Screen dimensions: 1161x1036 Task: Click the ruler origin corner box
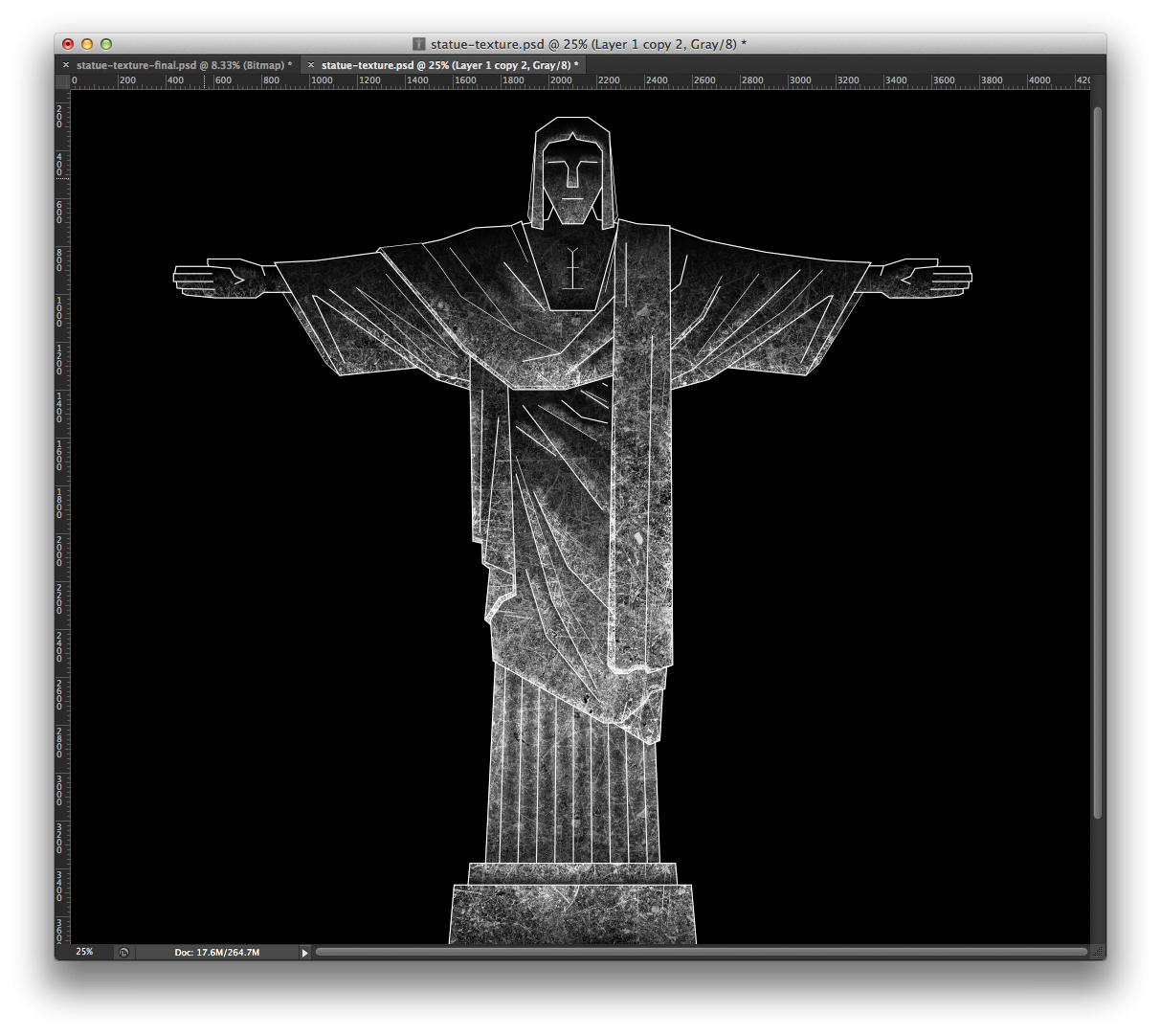(62, 81)
